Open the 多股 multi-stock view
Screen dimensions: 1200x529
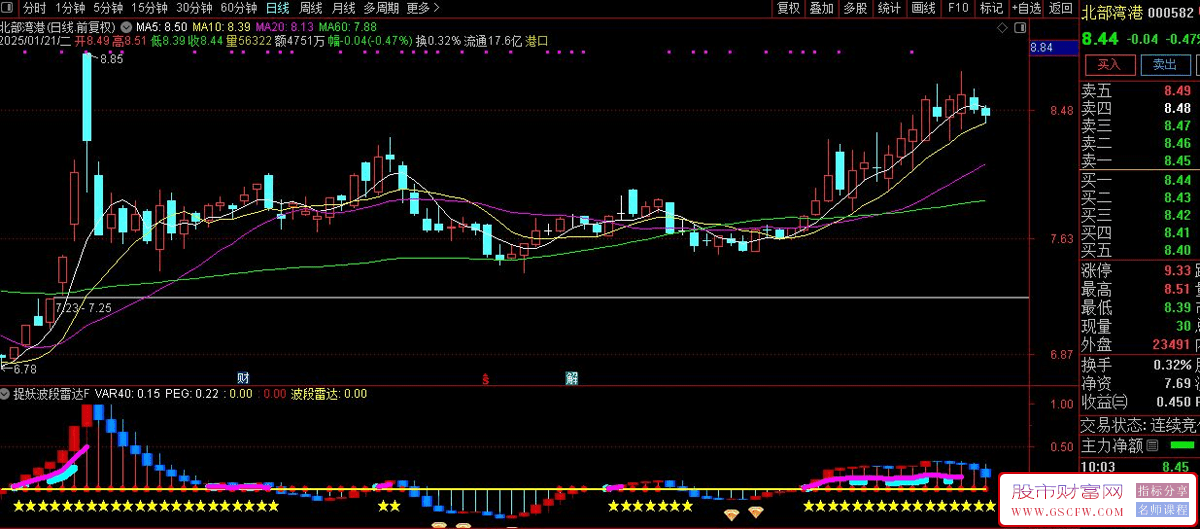(x=855, y=8)
